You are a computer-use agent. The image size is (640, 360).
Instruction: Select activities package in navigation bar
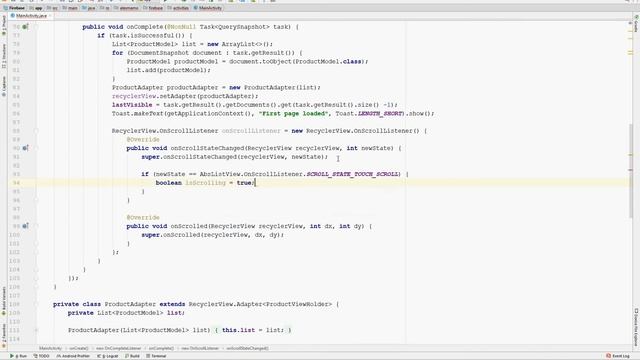coord(178,8)
